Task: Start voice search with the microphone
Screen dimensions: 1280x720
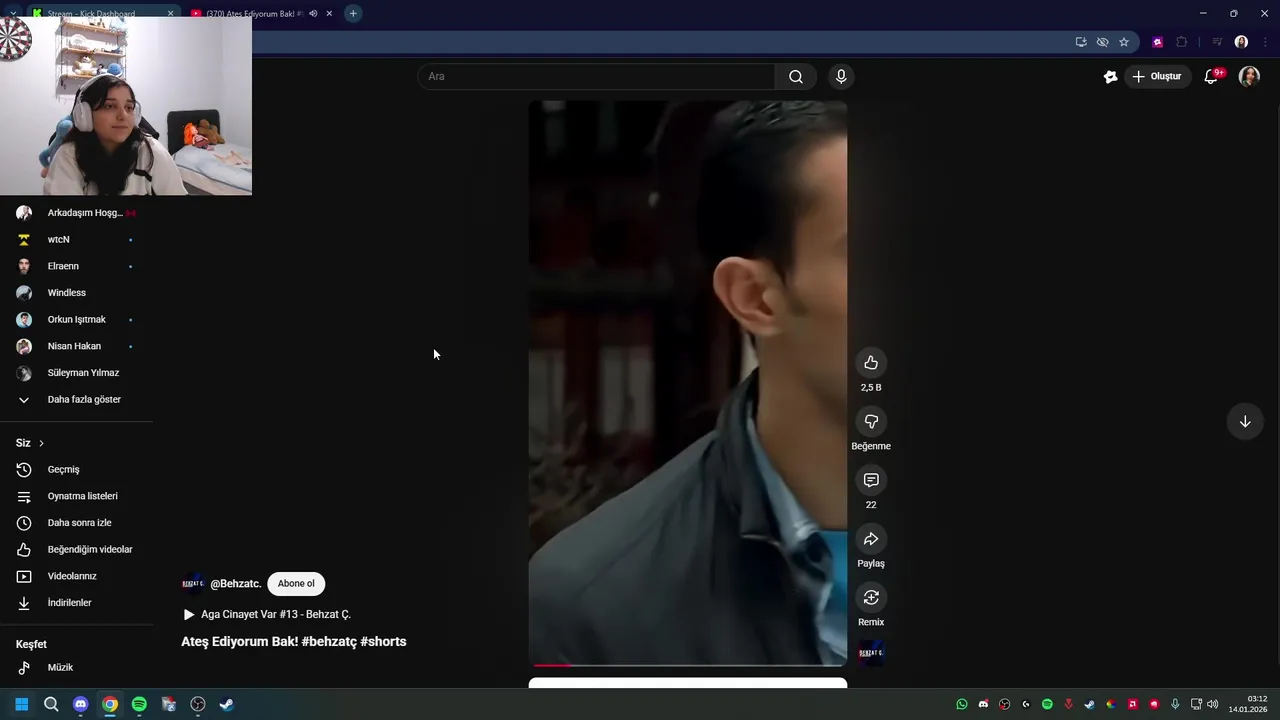Action: tap(841, 77)
